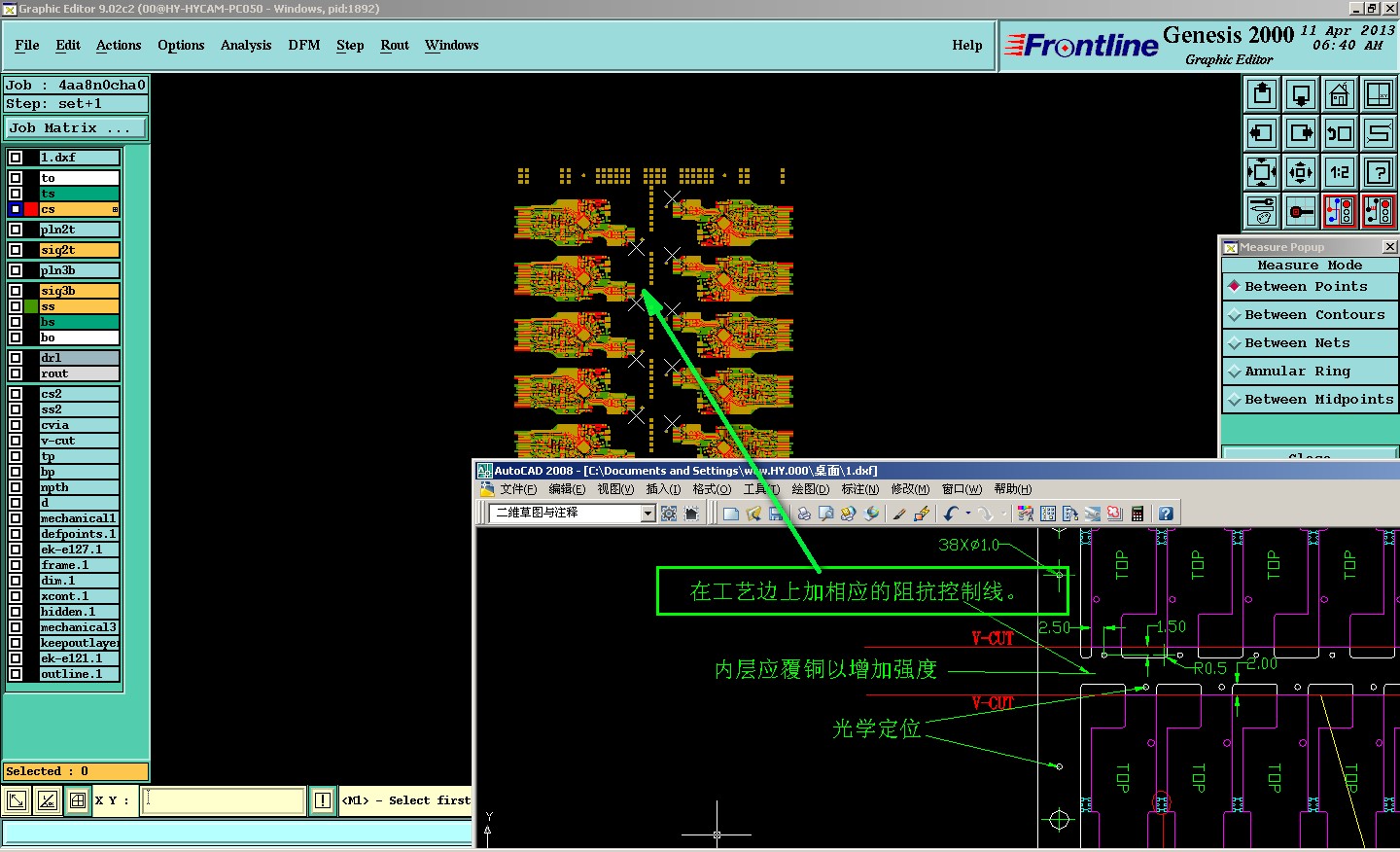Open the Rout menu
The height and width of the screenshot is (852, 1400).
395,46
